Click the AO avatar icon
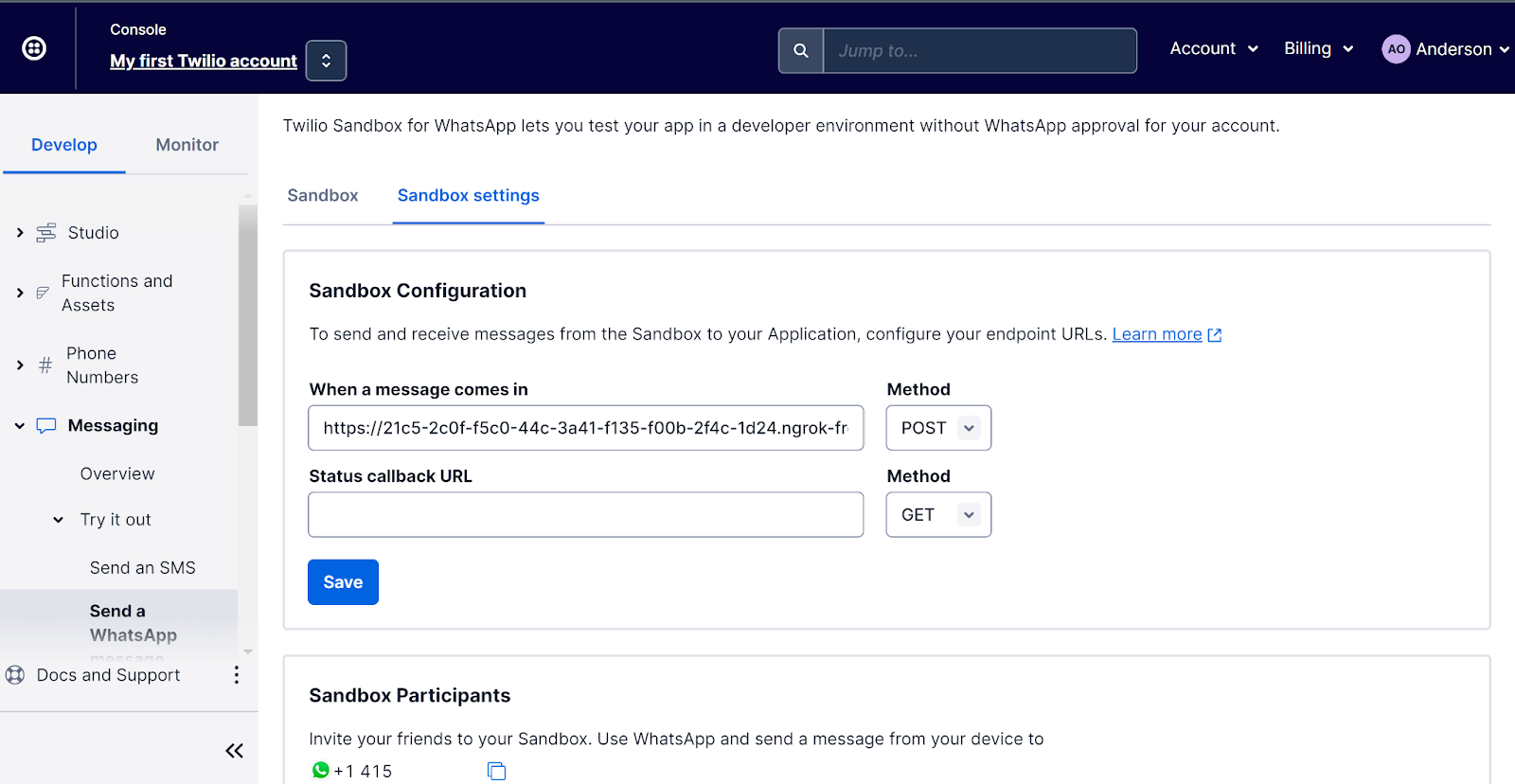The height and width of the screenshot is (784, 1515). click(x=1396, y=49)
